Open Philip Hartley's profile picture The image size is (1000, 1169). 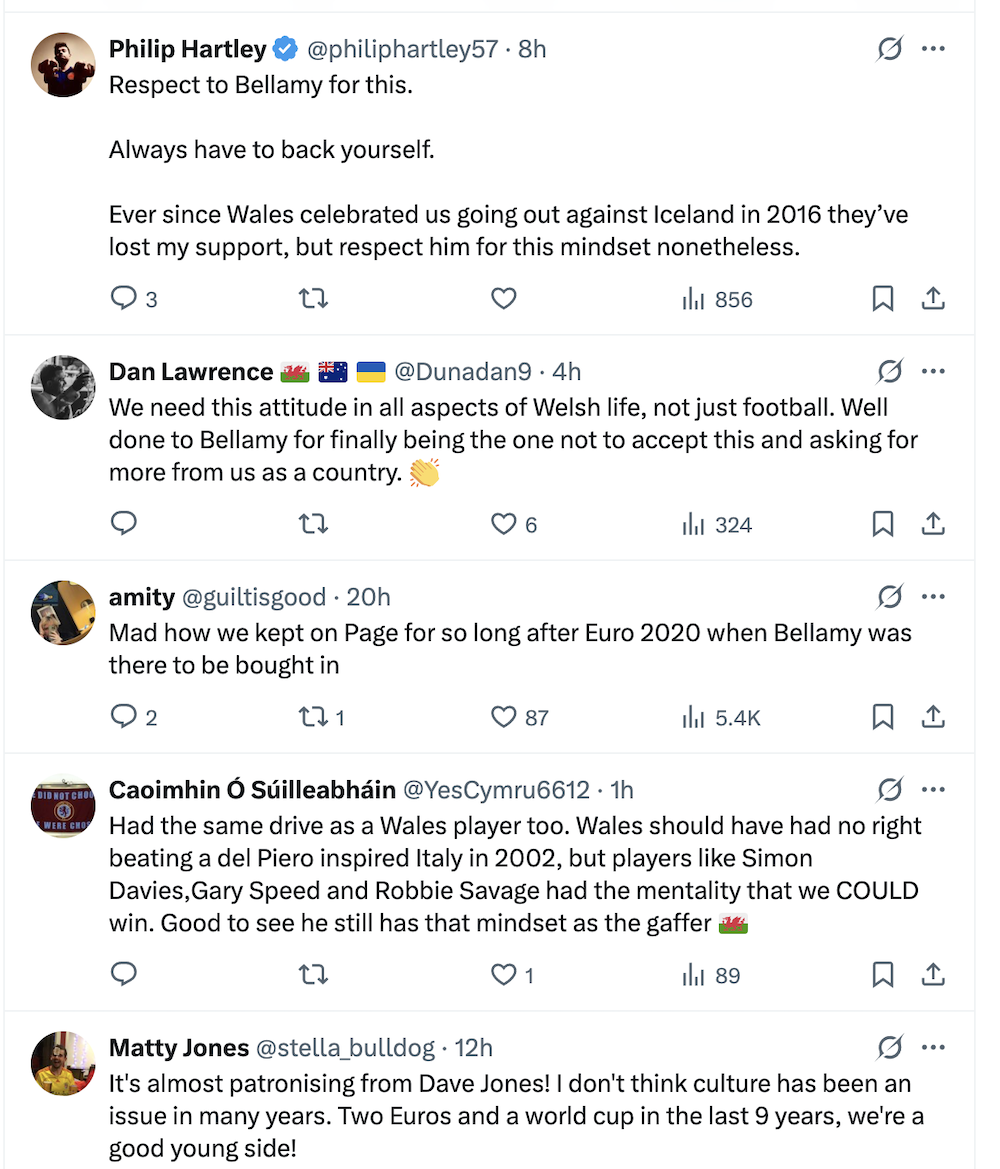(x=64, y=64)
